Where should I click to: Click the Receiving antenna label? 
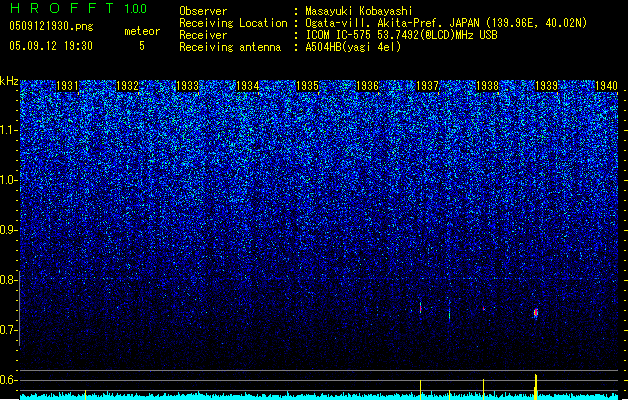coord(230,47)
